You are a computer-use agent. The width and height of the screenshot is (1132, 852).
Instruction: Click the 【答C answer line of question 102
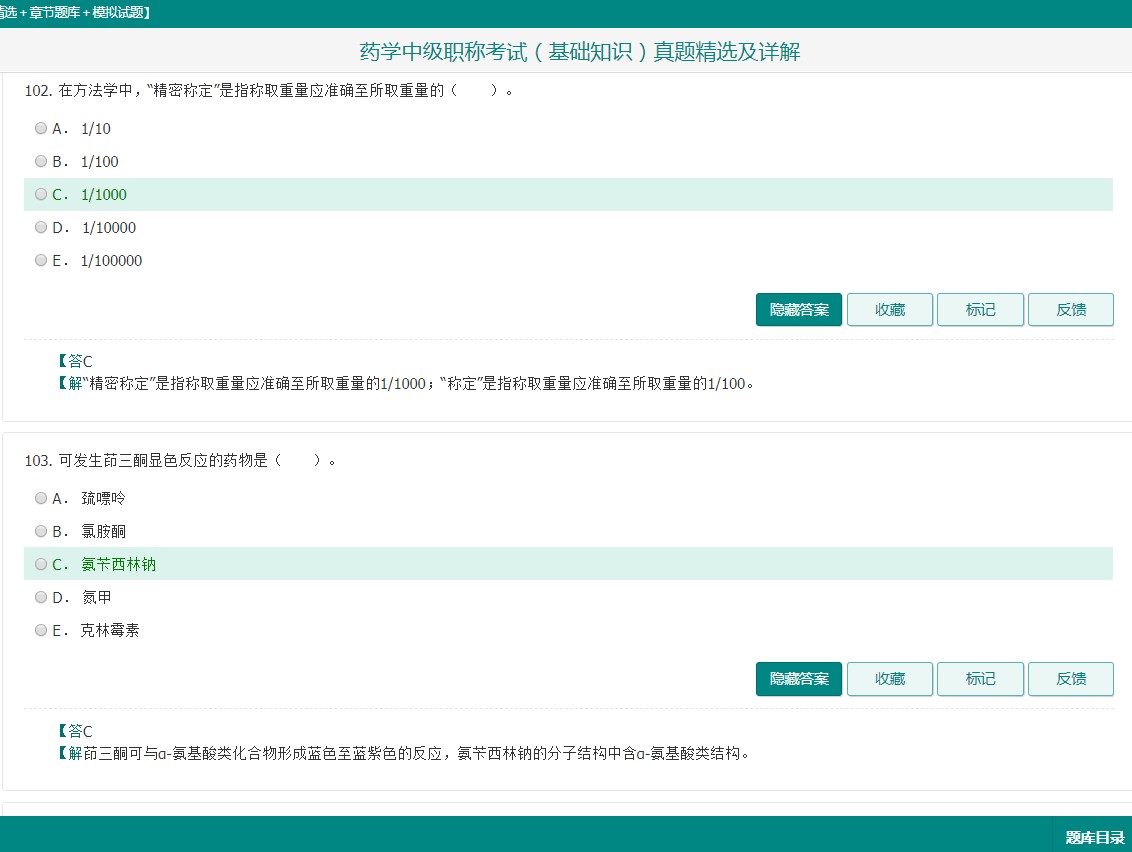click(75, 361)
